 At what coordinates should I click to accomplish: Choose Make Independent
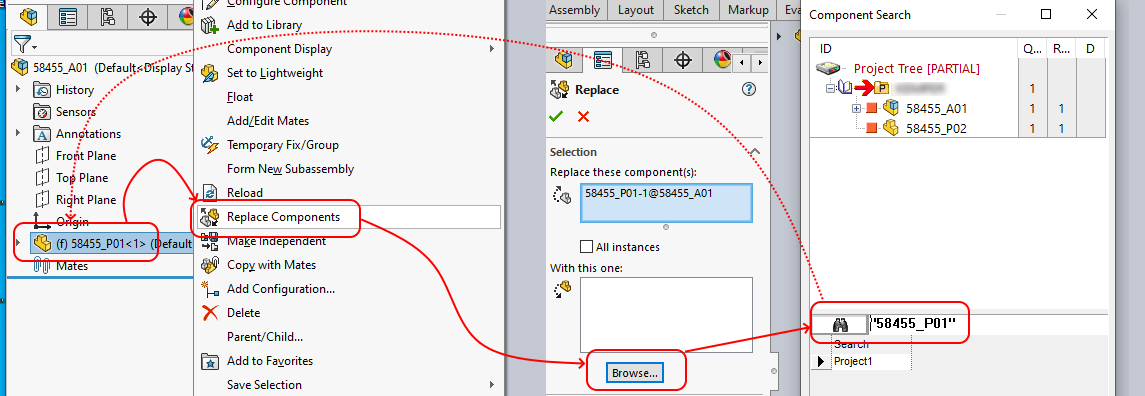[276, 241]
